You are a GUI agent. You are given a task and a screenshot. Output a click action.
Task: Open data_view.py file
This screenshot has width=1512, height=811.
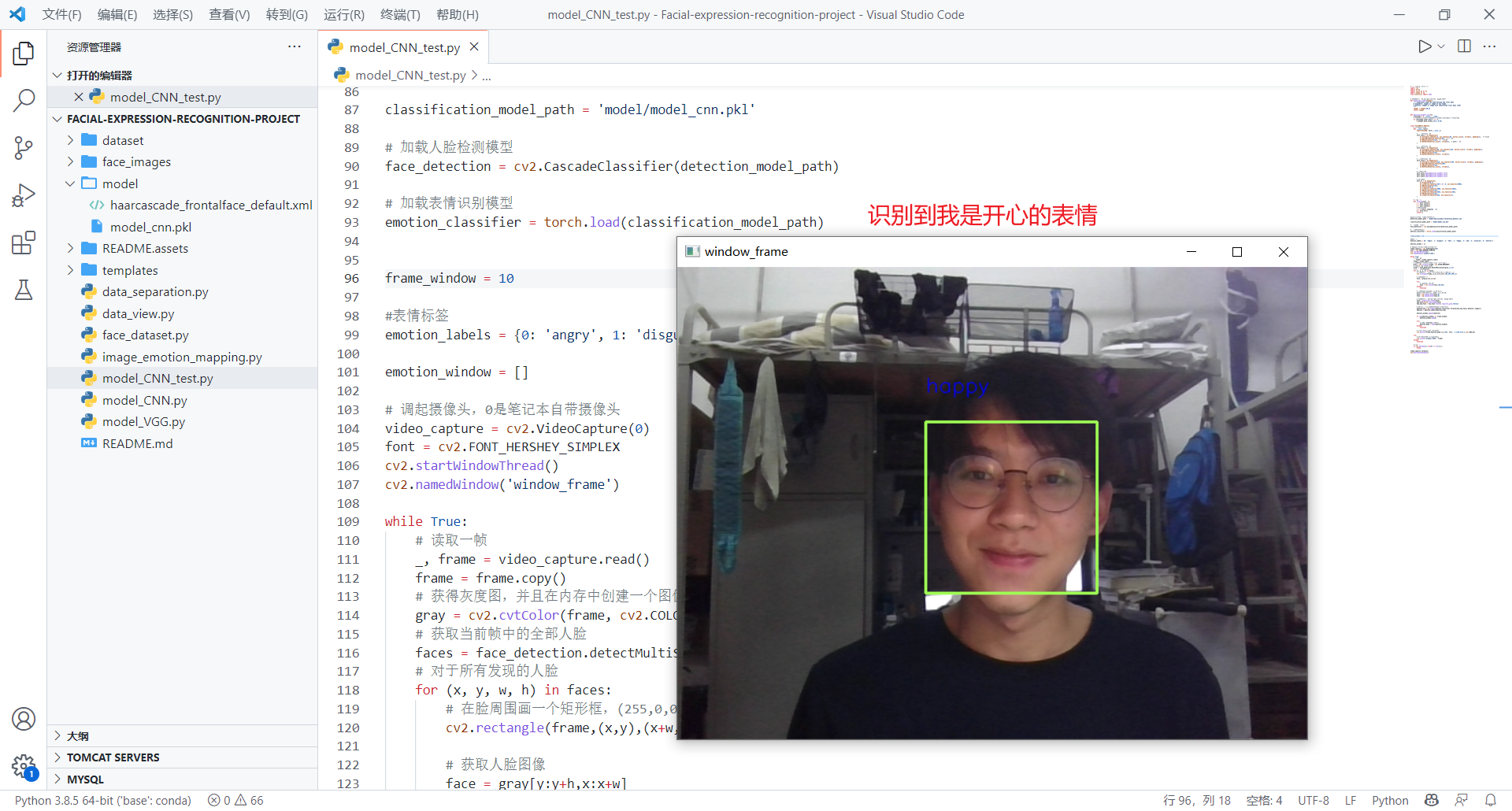[x=183, y=313]
